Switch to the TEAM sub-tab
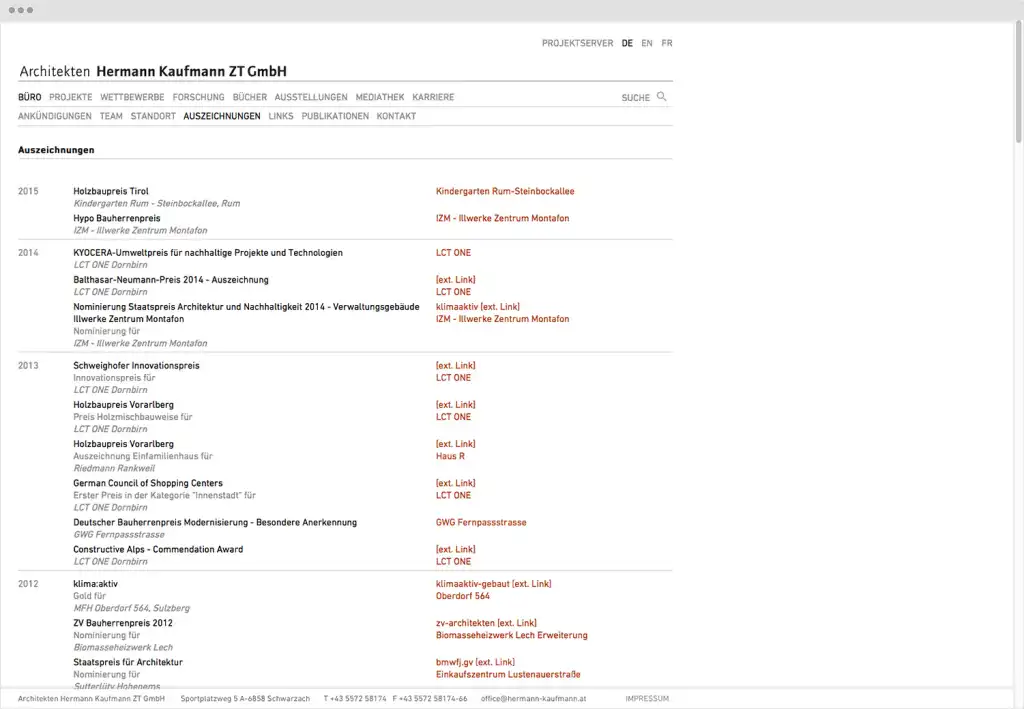The image size is (1024, 709). 111,117
